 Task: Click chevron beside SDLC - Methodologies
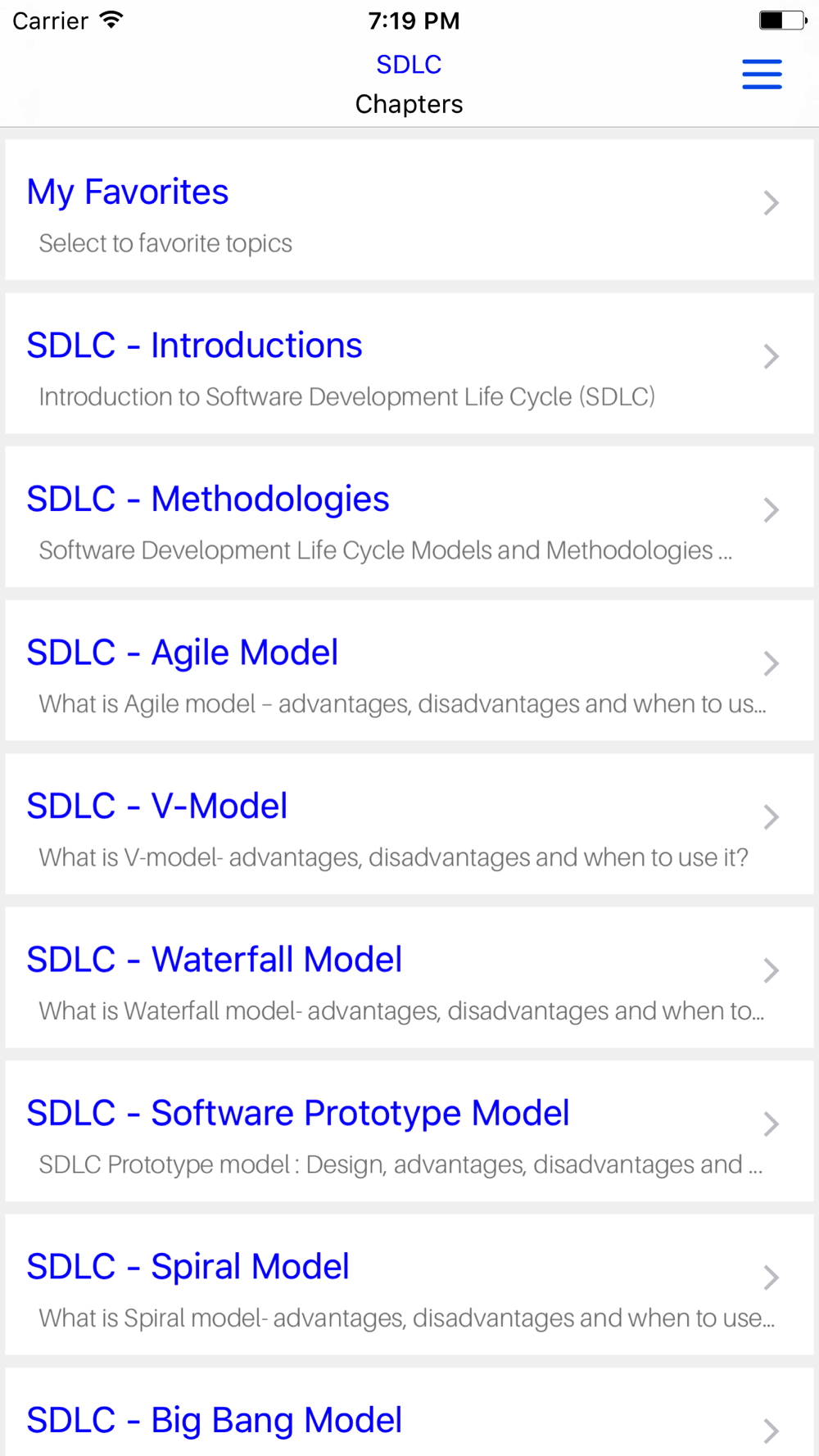coord(771,510)
